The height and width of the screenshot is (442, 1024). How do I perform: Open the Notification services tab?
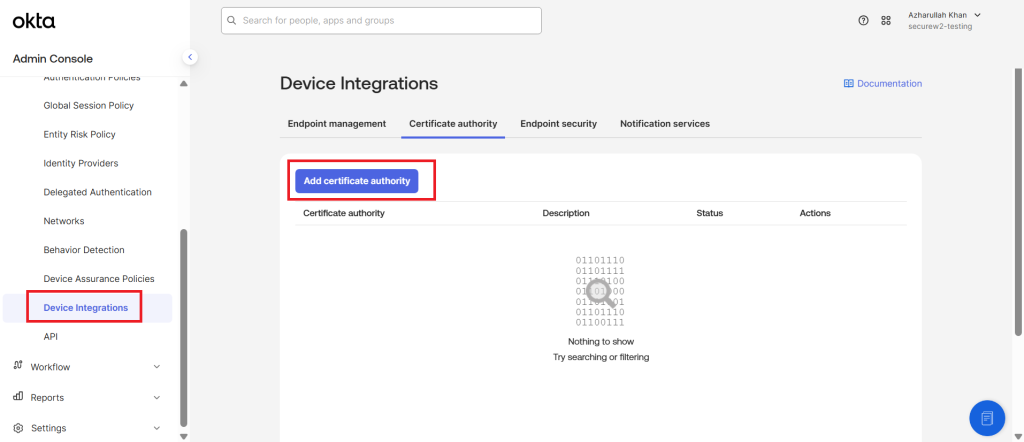coord(664,124)
